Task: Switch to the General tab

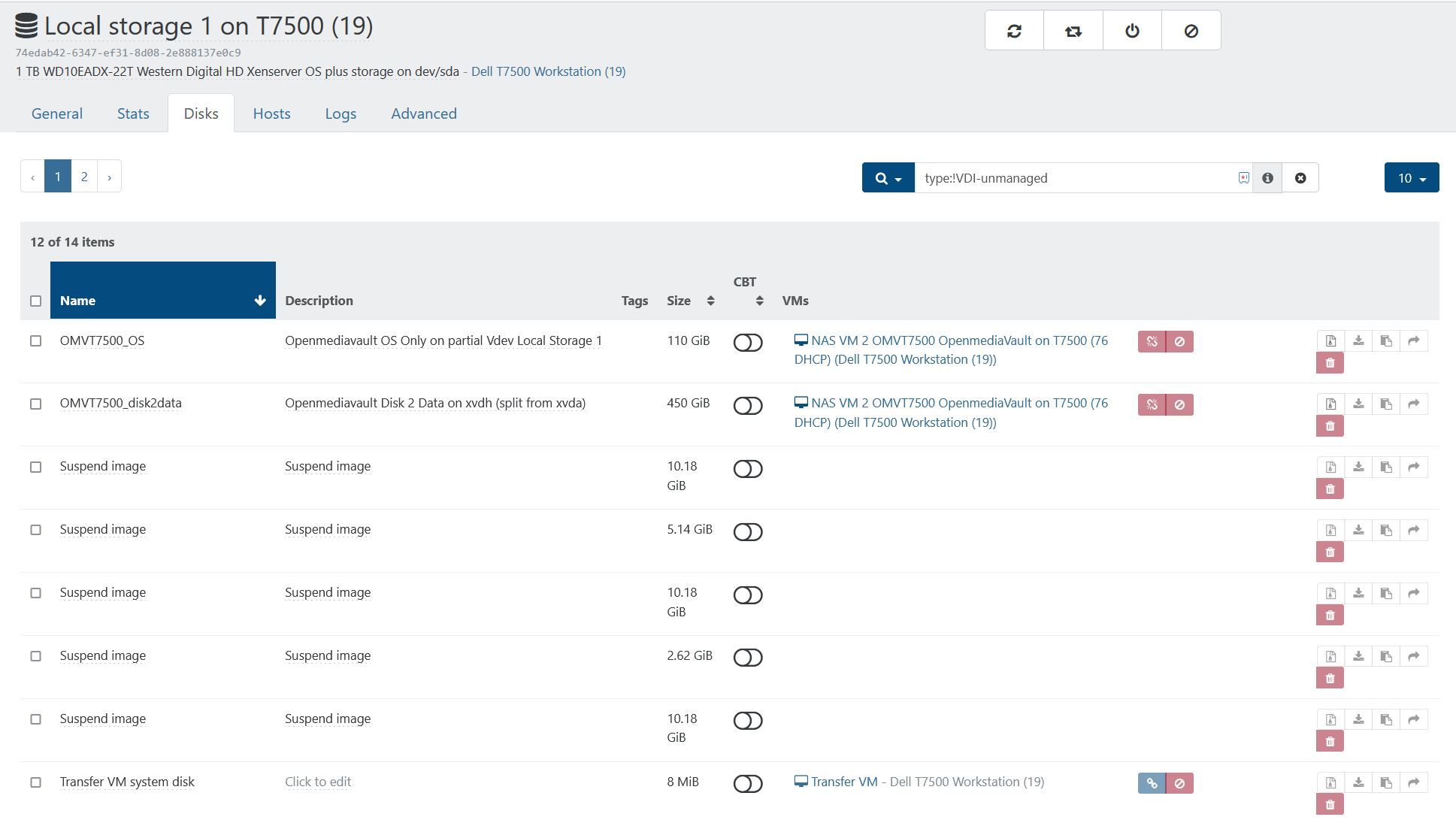Action: [x=57, y=113]
